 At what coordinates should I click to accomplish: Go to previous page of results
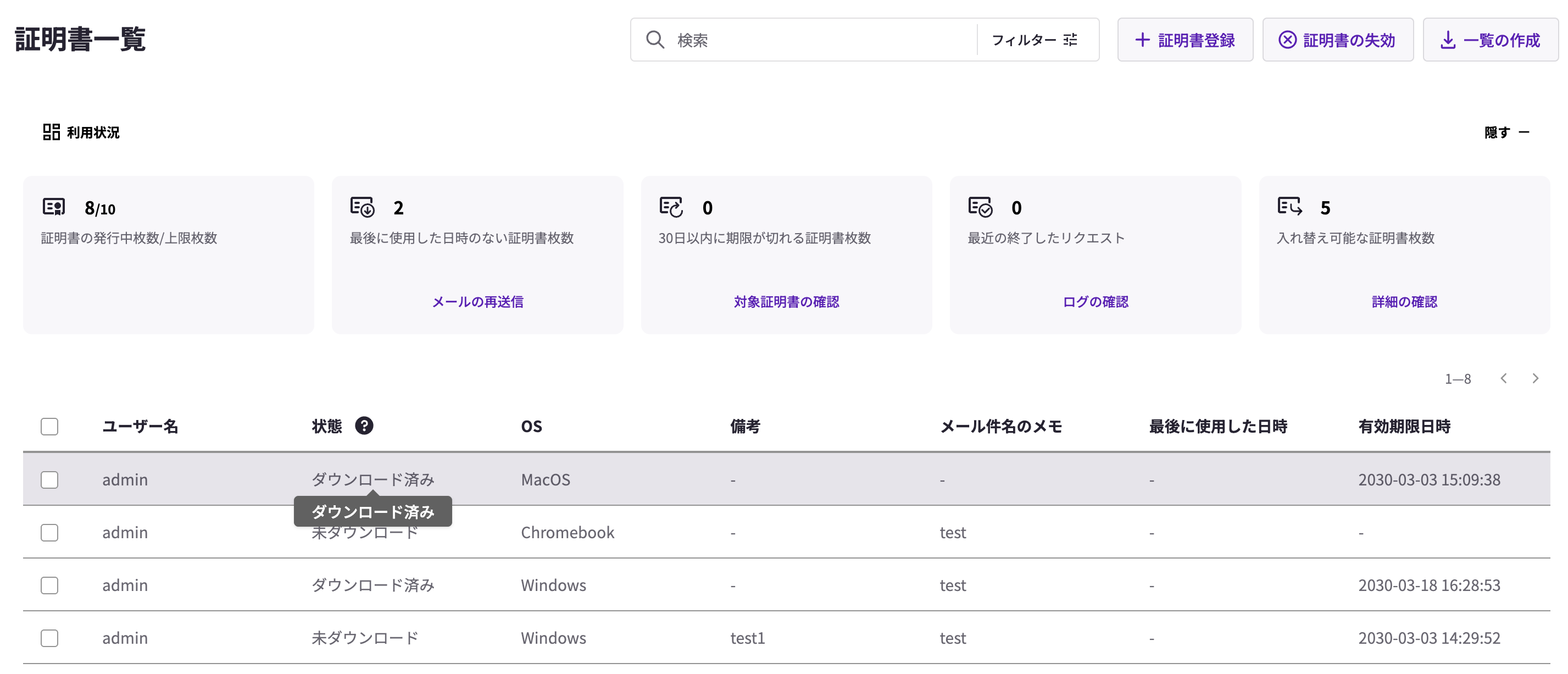(1504, 378)
